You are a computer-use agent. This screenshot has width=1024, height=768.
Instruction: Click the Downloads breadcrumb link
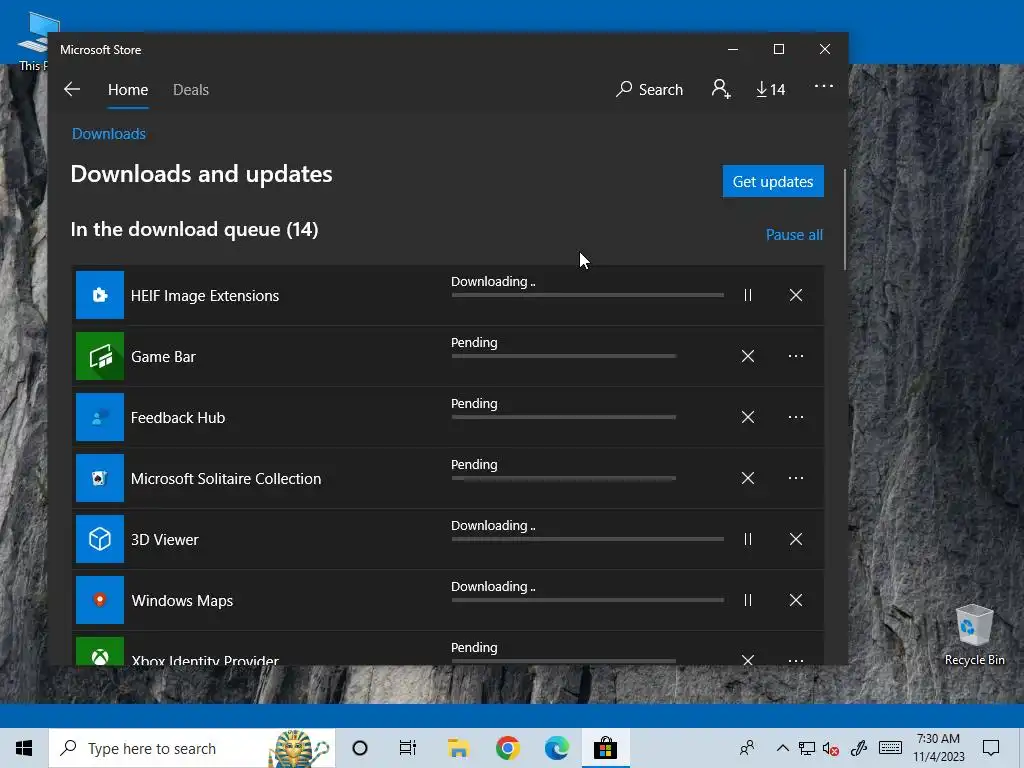pos(108,134)
